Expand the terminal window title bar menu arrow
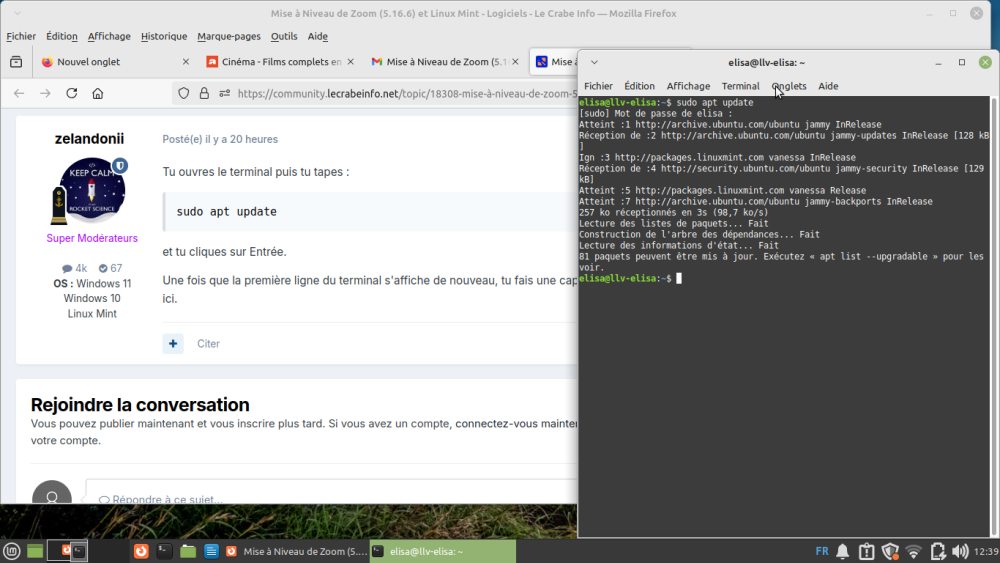This screenshot has height=563, width=1000. (593, 62)
